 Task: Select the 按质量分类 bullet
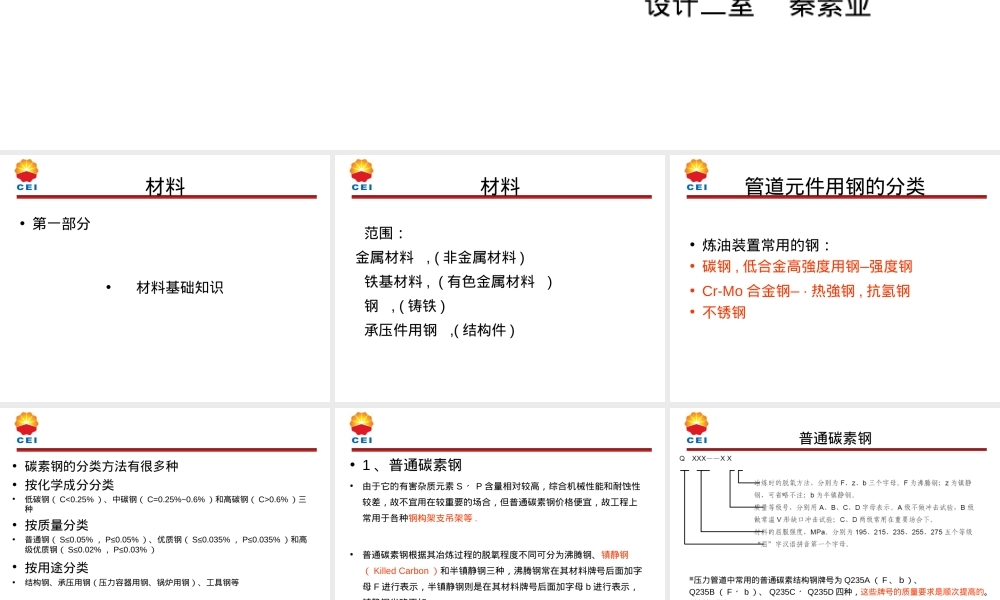pyautogui.click(x=57, y=525)
